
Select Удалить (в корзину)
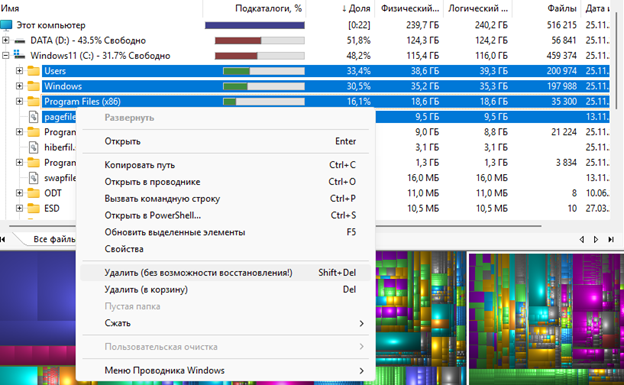[225, 289]
